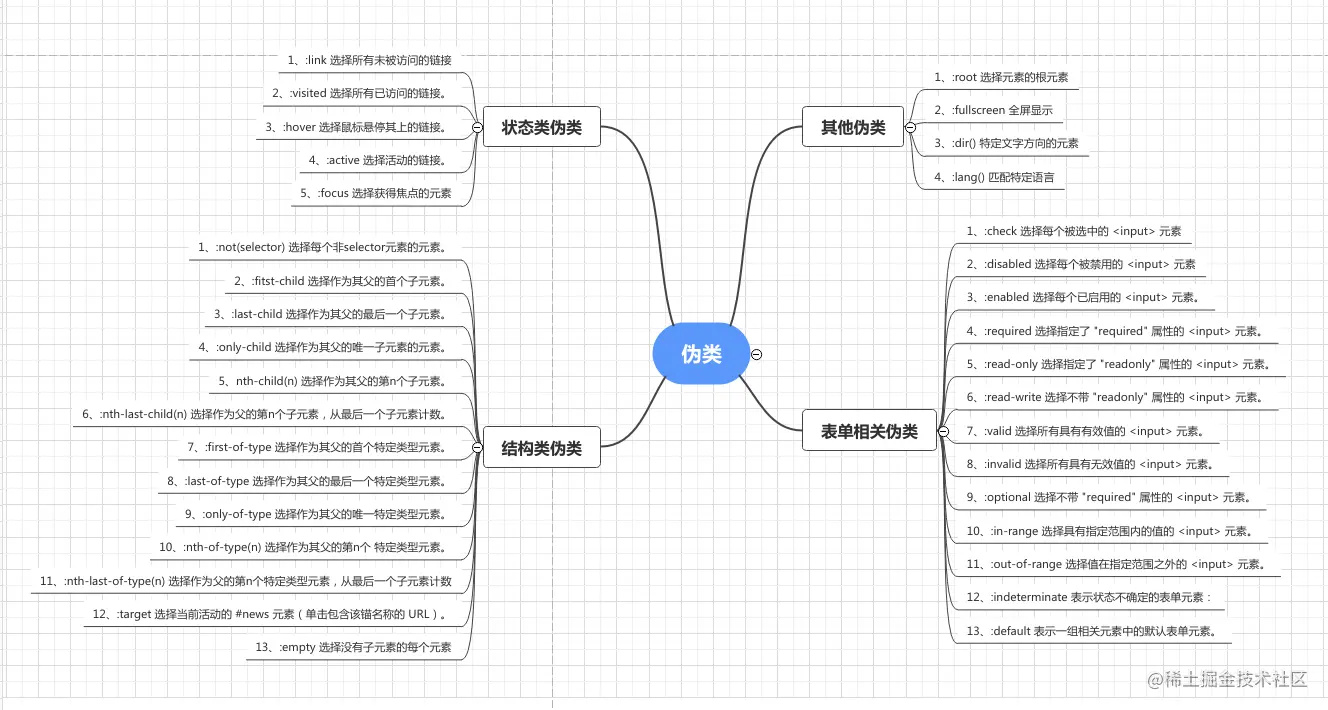Click 'nth-child(n) 选择作为其父的第n个子元素' item

point(332,381)
